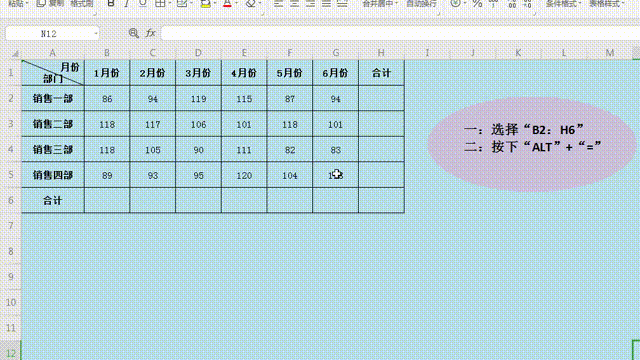Viewport: 640px width, 360px height.
Task: Apply the red font color
Action: point(227,3)
